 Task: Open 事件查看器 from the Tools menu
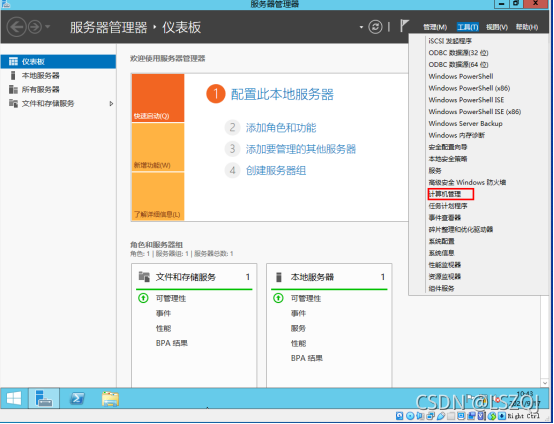(445, 218)
